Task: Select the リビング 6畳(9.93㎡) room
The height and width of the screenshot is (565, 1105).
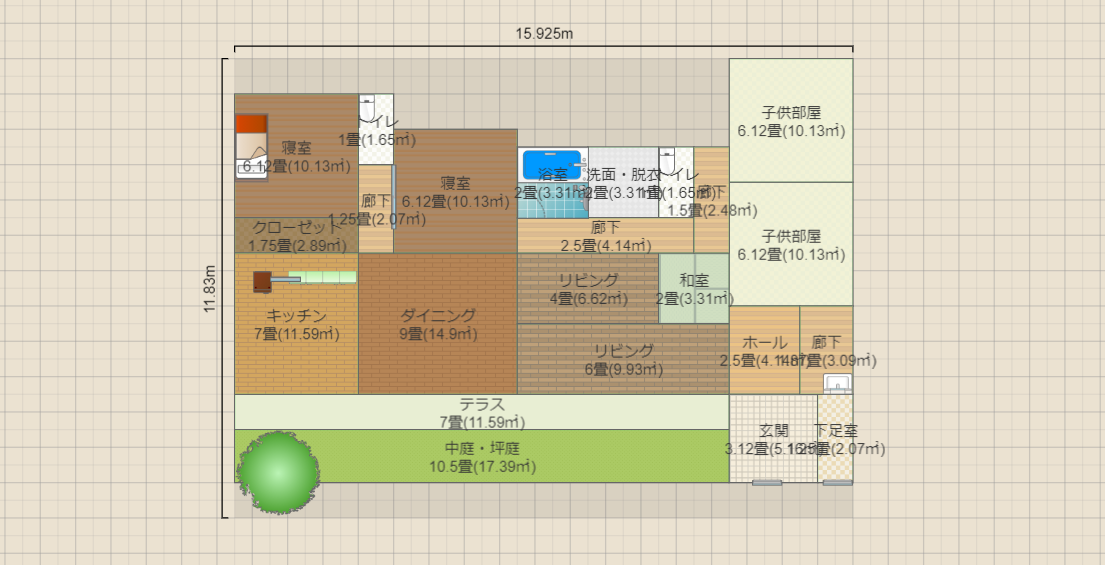Action: (624, 359)
